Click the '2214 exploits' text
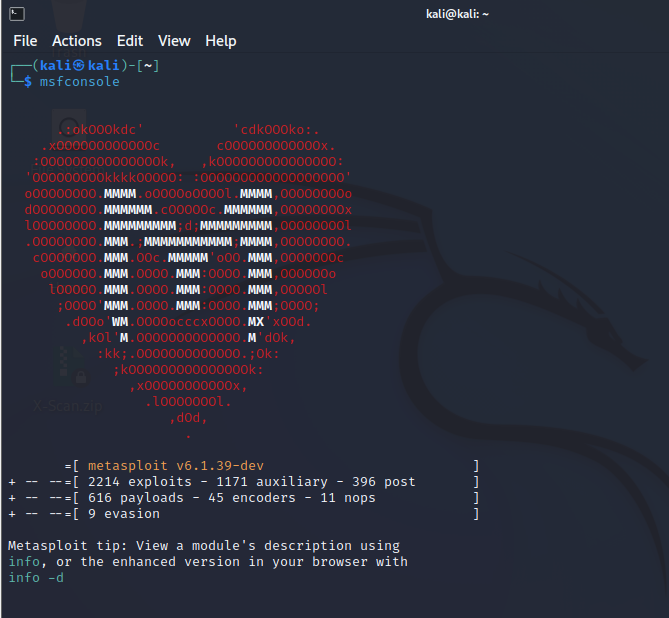This screenshot has width=669, height=618. pyautogui.click(x=140, y=481)
